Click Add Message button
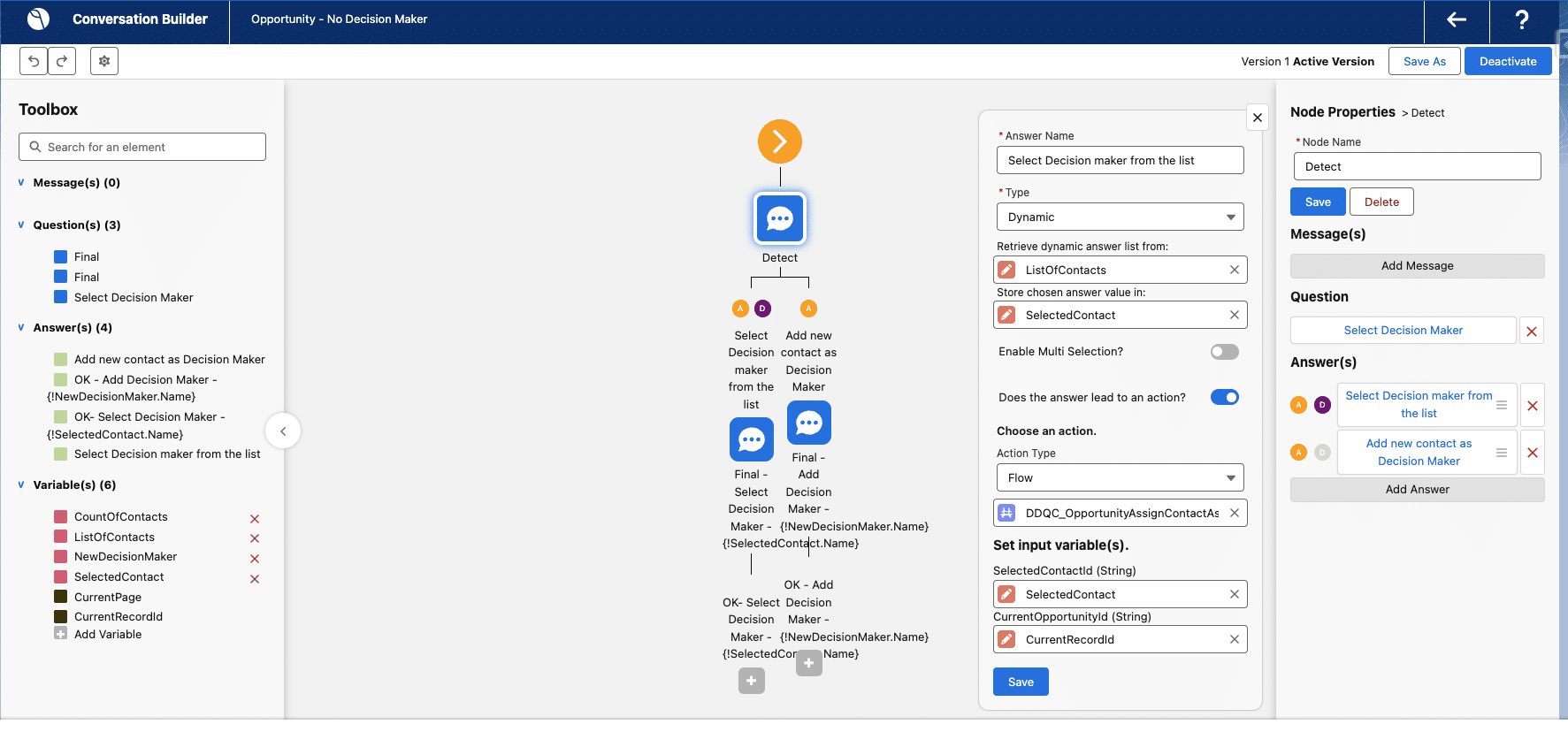The width and height of the screenshot is (1568, 732). (x=1418, y=266)
